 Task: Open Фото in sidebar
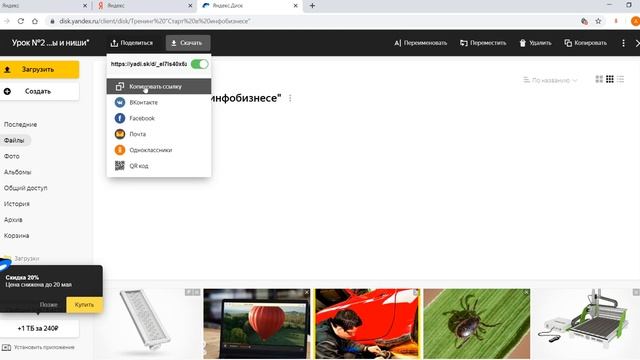coord(12,156)
